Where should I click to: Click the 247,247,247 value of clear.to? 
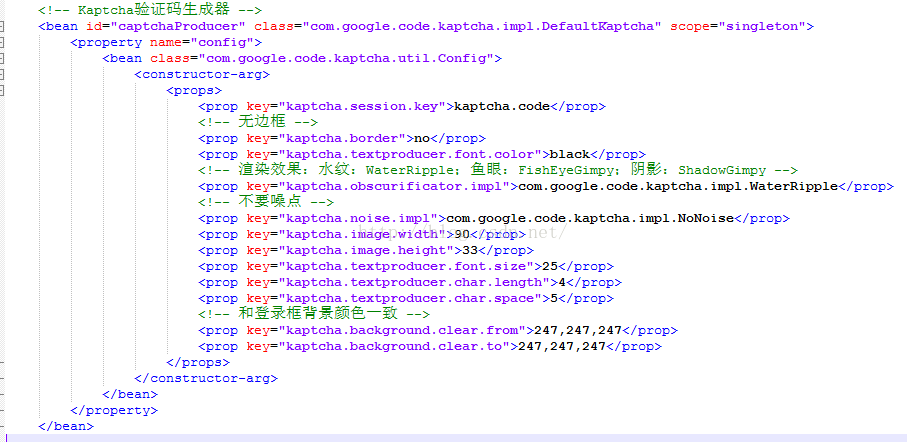click(x=562, y=347)
